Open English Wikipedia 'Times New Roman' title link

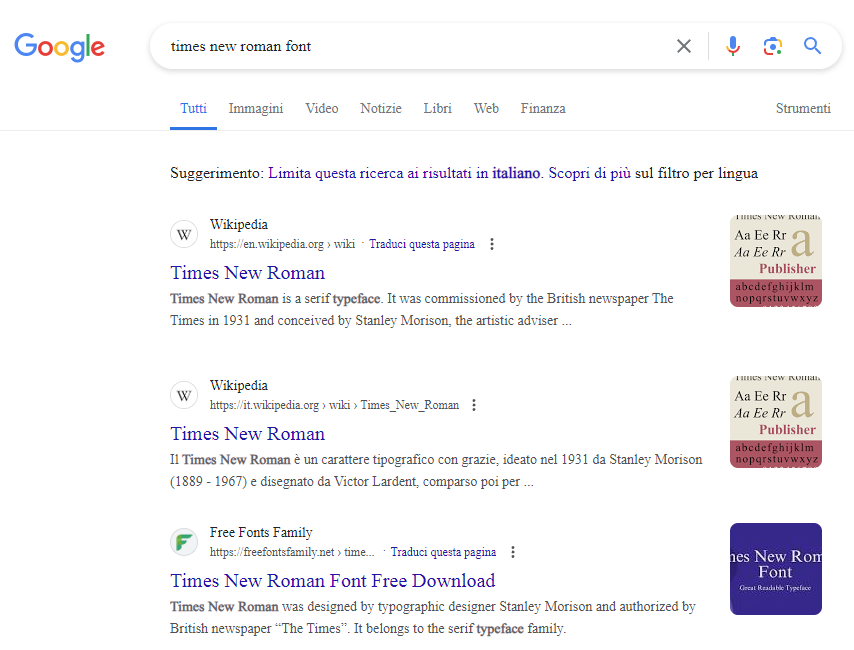point(247,272)
